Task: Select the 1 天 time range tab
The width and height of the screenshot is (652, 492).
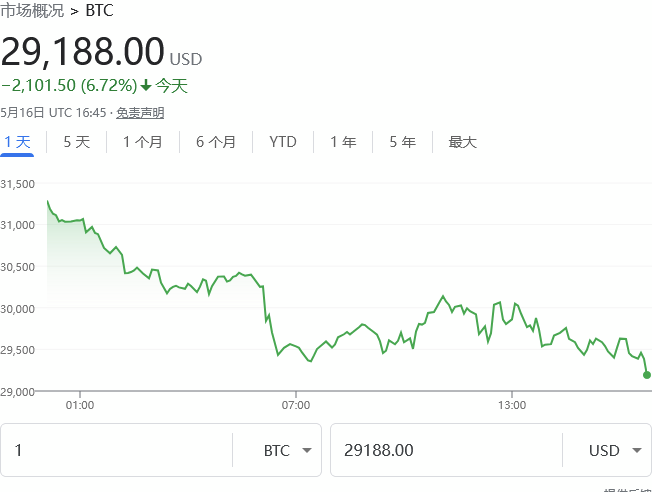Action: [x=17, y=142]
